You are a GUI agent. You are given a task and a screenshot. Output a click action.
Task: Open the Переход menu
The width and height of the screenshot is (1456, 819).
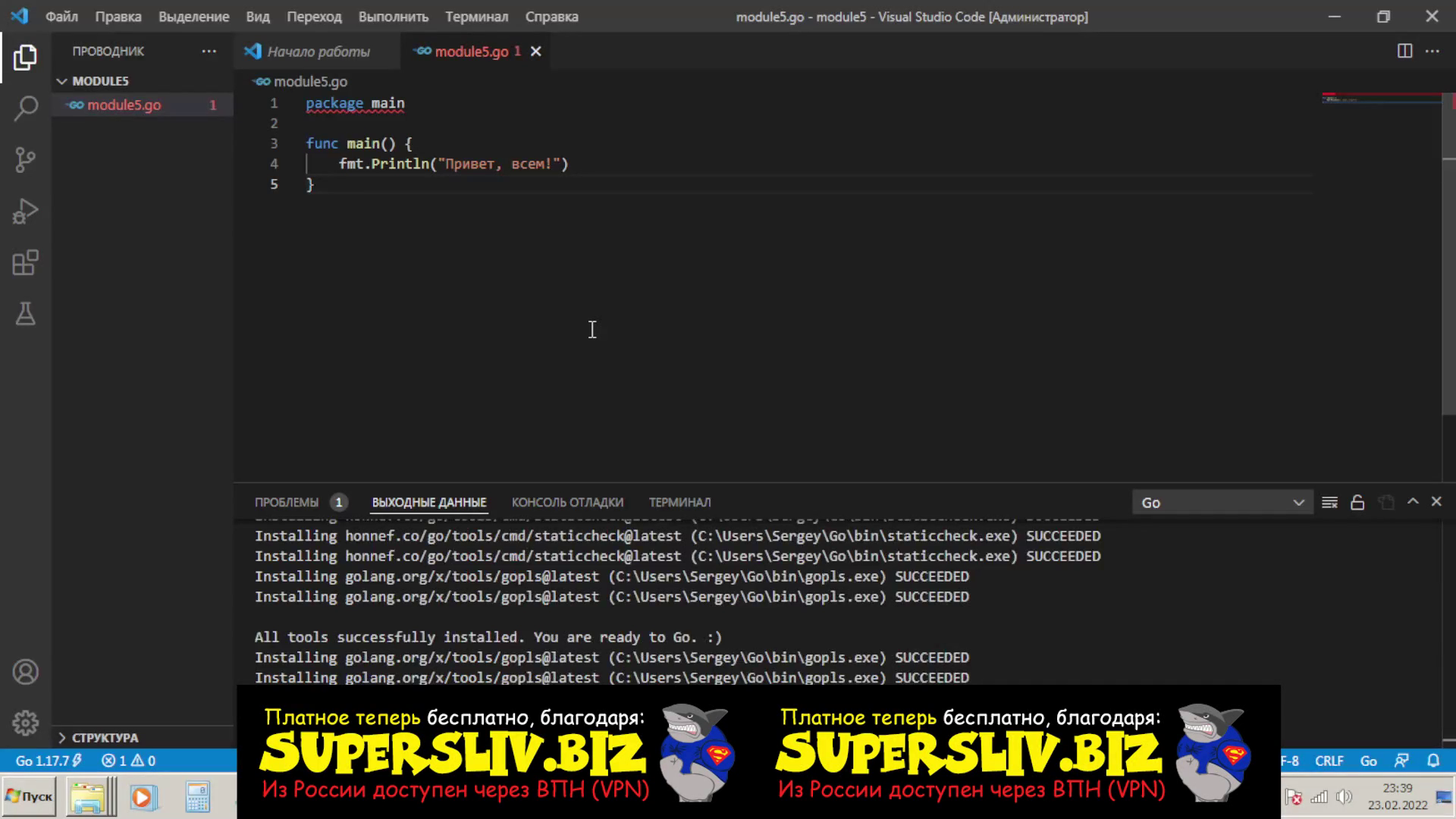click(x=314, y=16)
